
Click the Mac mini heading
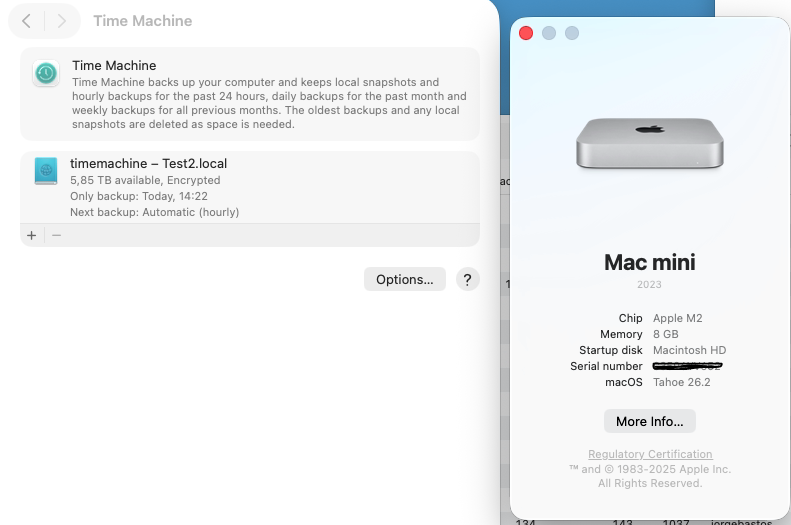(650, 262)
